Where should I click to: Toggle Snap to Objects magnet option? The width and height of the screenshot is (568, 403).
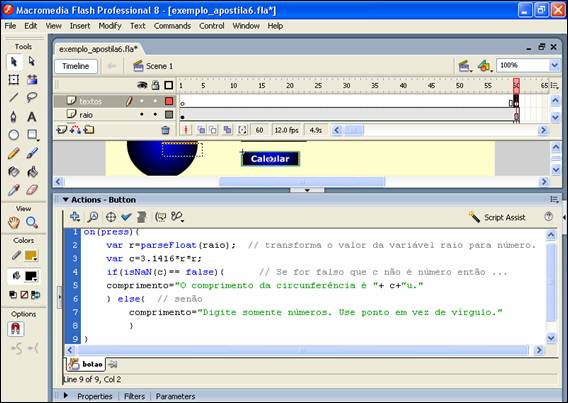[16, 329]
